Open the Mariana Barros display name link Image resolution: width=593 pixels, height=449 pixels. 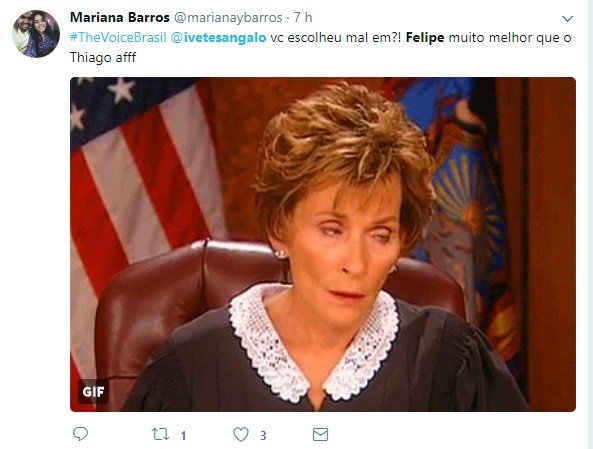[120, 17]
